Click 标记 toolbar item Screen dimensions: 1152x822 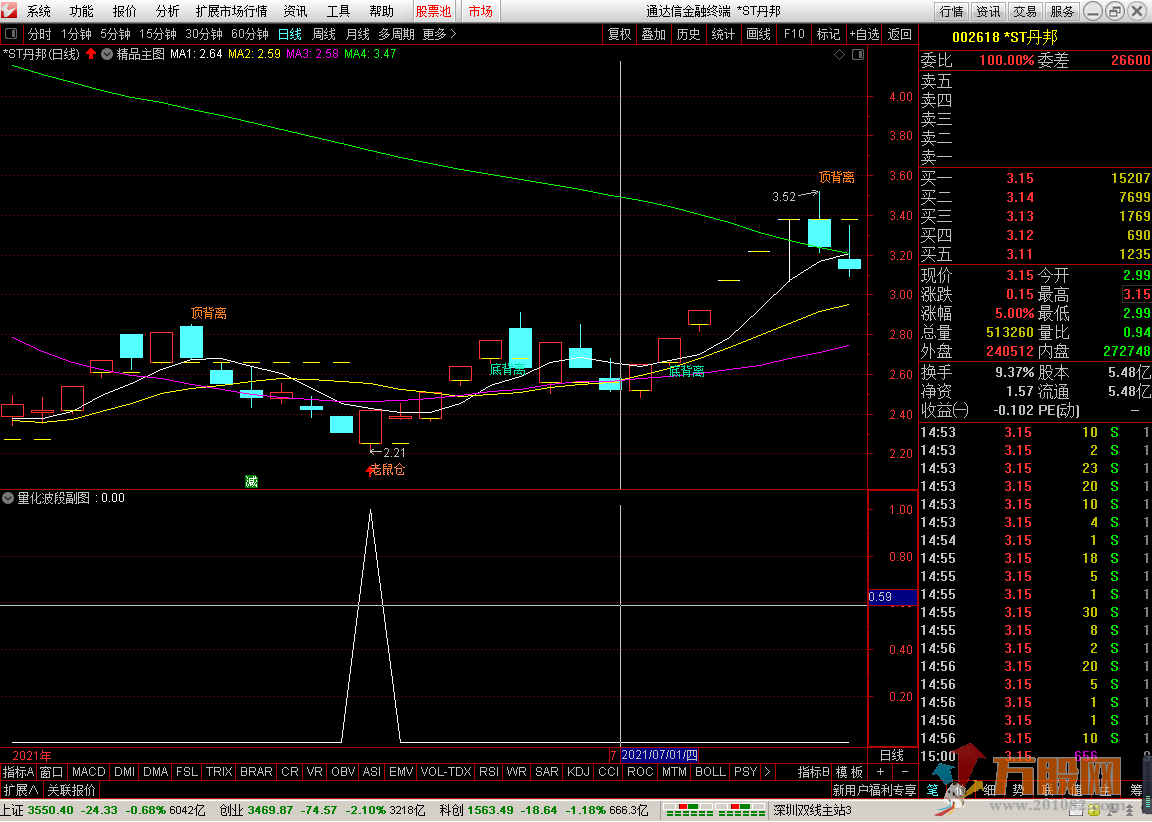[x=828, y=34]
